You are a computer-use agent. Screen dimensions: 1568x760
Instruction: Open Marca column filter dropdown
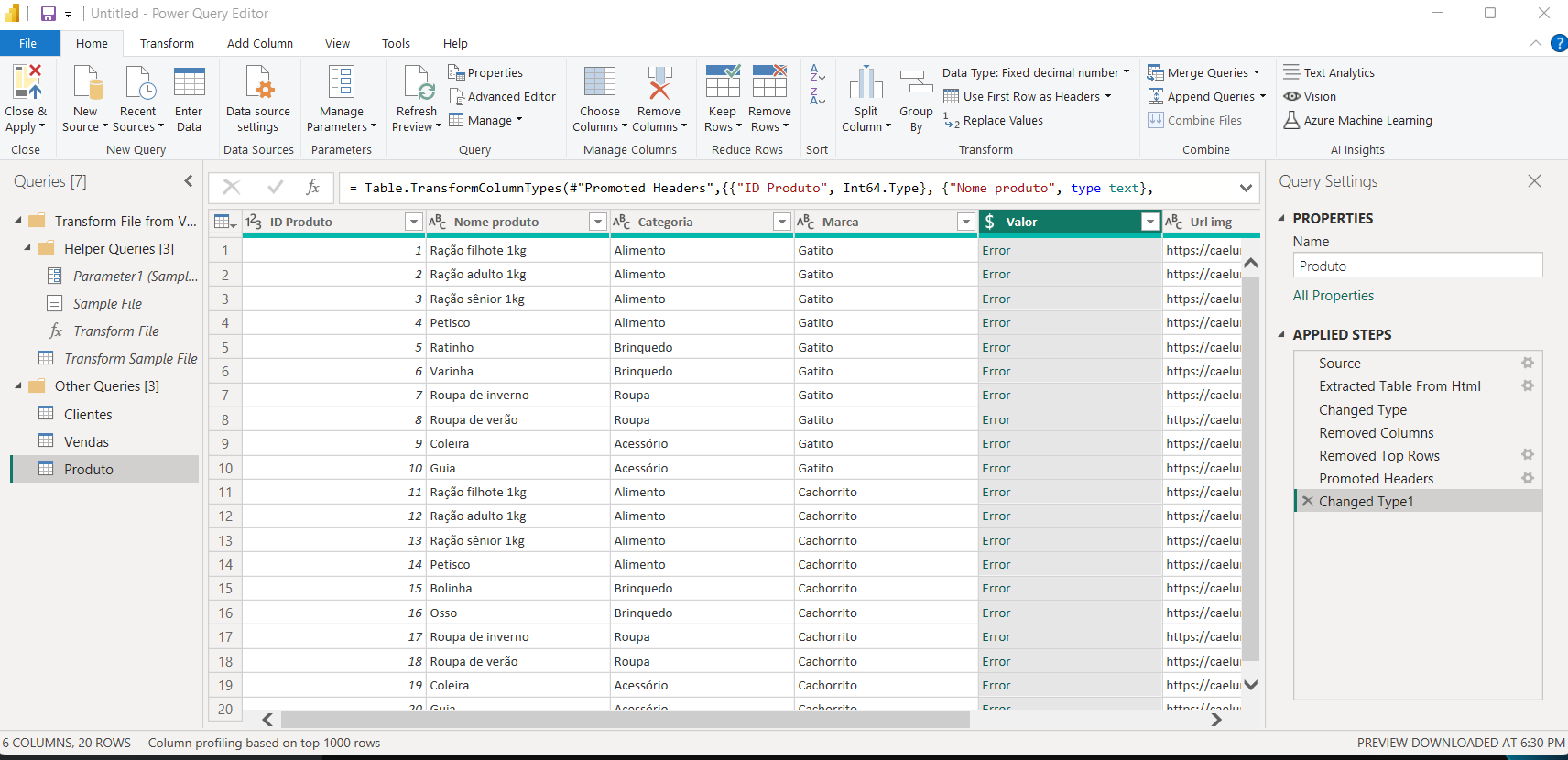point(965,222)
